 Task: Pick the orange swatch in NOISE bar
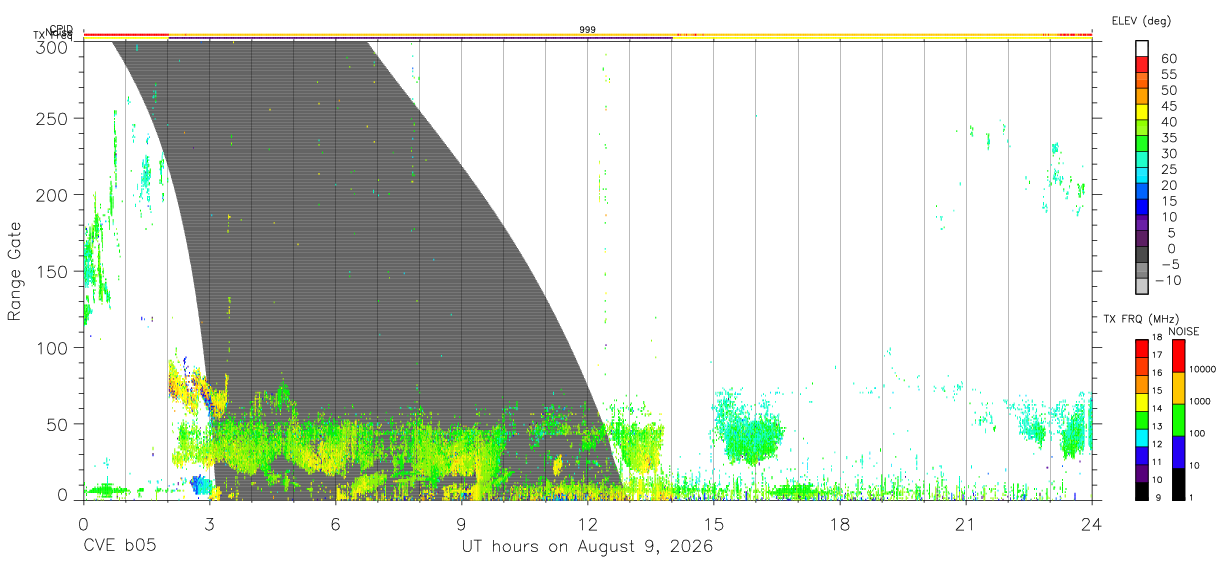click(1178, 388)
